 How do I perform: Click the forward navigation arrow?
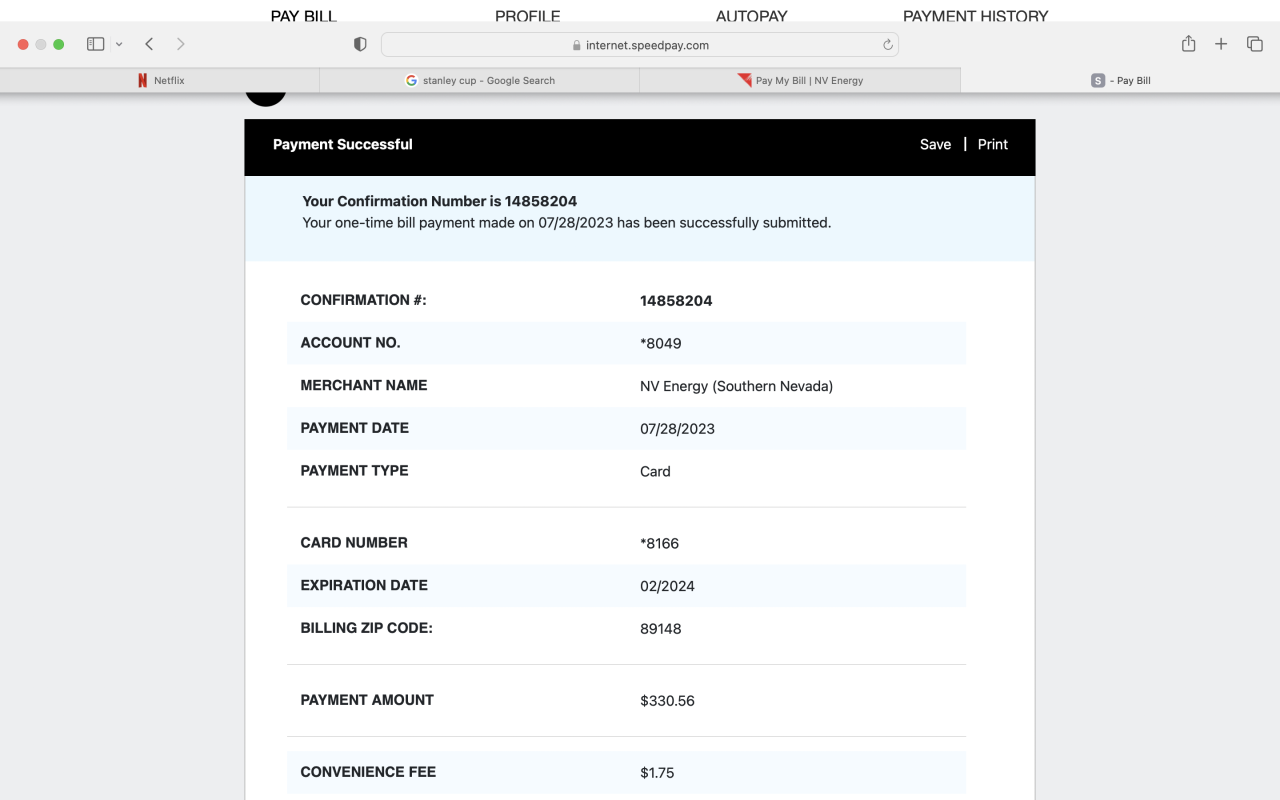tap(180, 44)
